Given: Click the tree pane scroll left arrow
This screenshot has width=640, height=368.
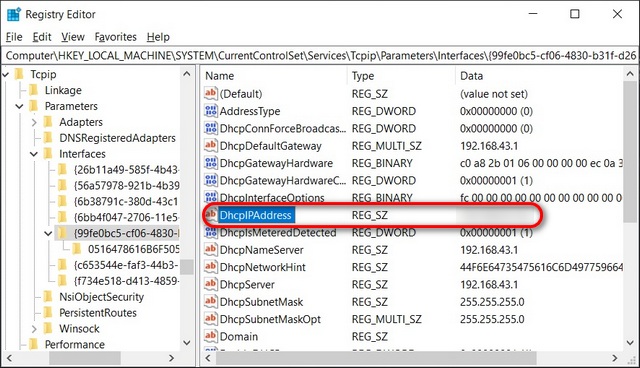Looking at the screenshot, I should [9, 358].
